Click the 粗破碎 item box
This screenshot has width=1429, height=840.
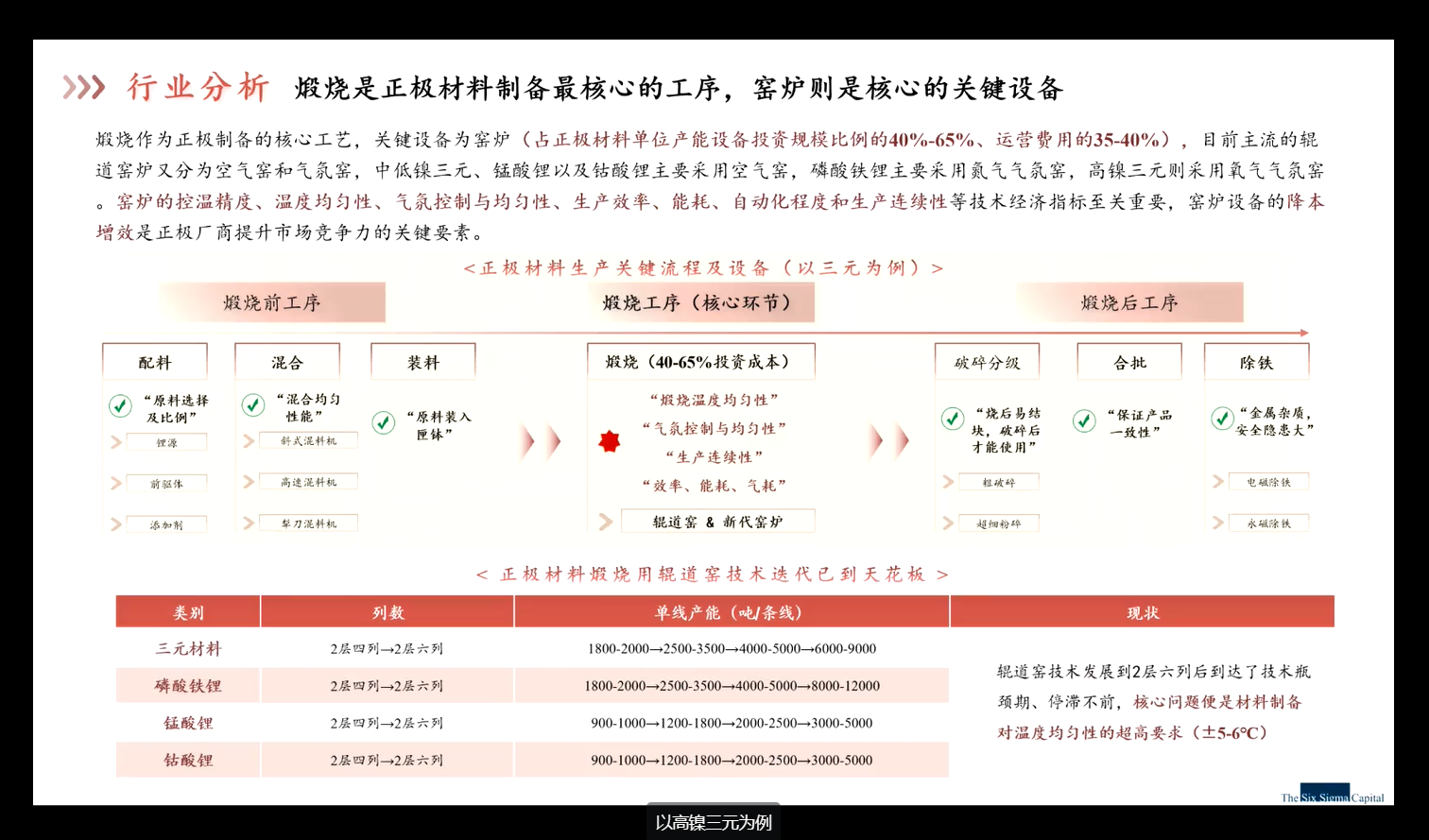click(999, 482)
